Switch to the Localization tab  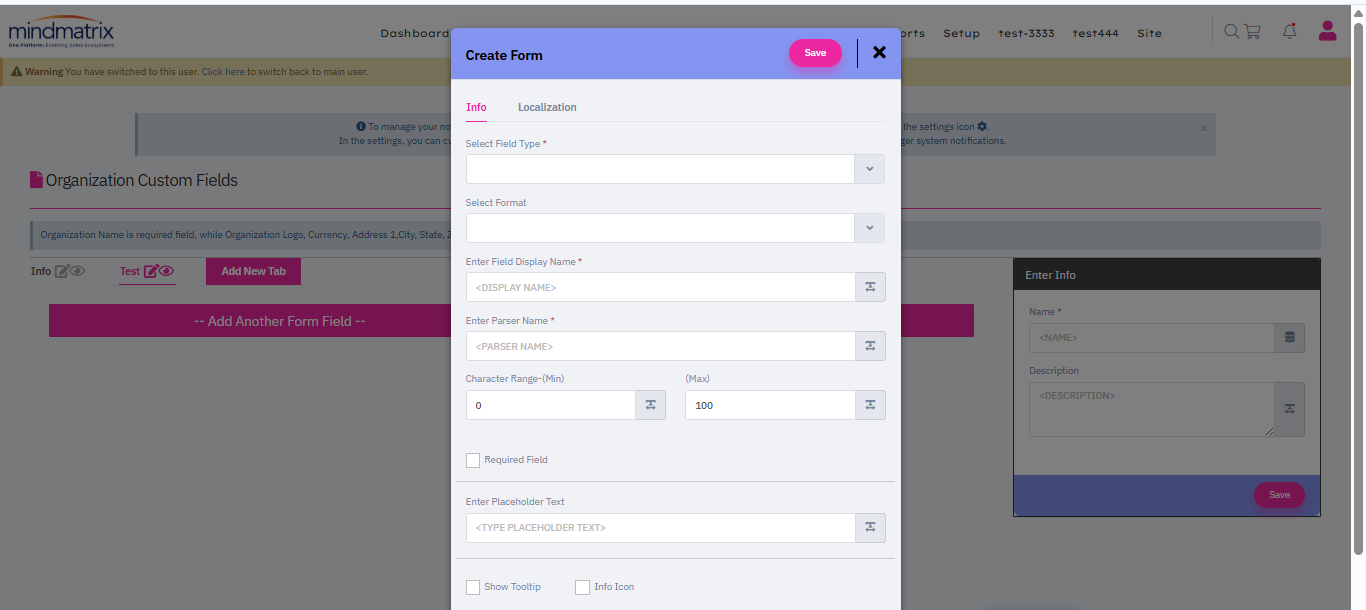coord(547,107)
